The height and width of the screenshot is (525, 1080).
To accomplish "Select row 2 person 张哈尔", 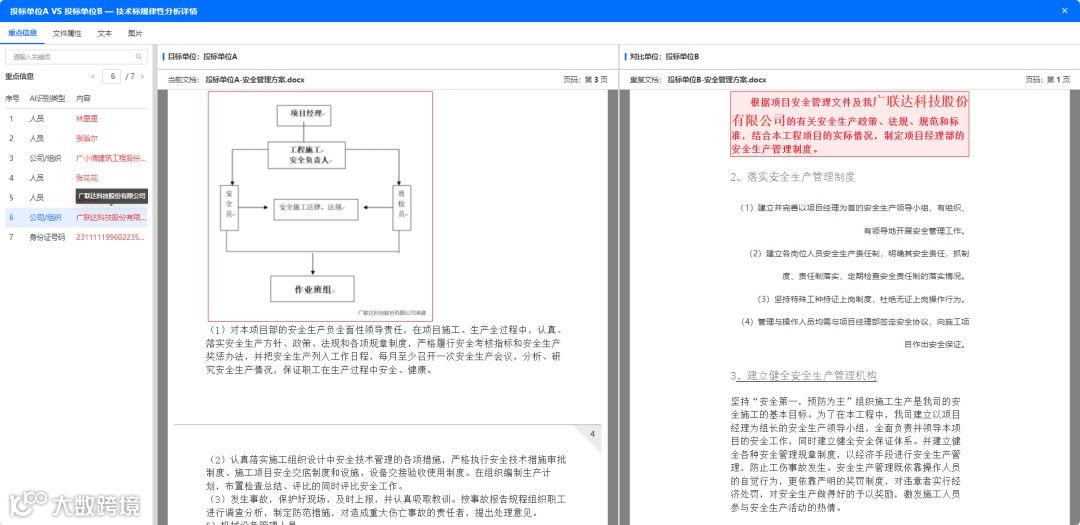I will pos(74,138).
